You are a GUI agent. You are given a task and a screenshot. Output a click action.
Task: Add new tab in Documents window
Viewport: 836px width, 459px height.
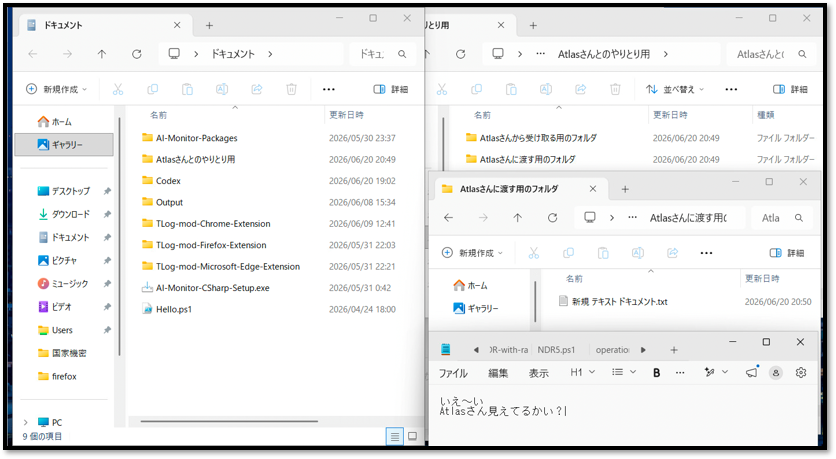[210, 25]
